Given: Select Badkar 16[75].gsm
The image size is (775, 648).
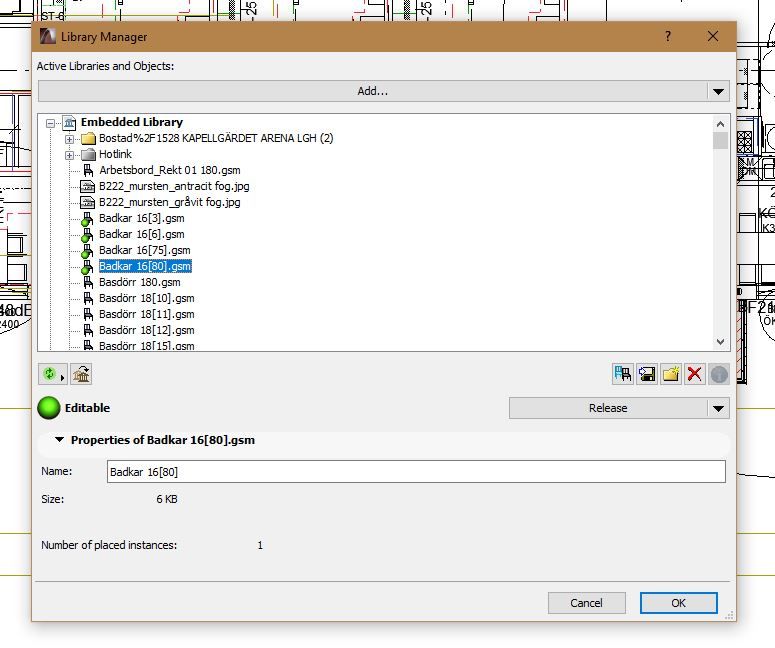Looking at the screenshot, I should (x=144, y=251).
